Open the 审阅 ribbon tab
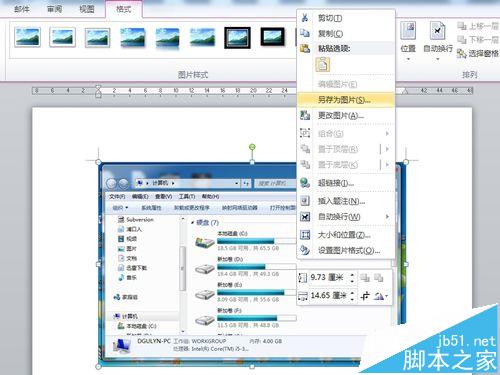The width and height of the screenshot is (500, 375). click(x=54, y=9)
